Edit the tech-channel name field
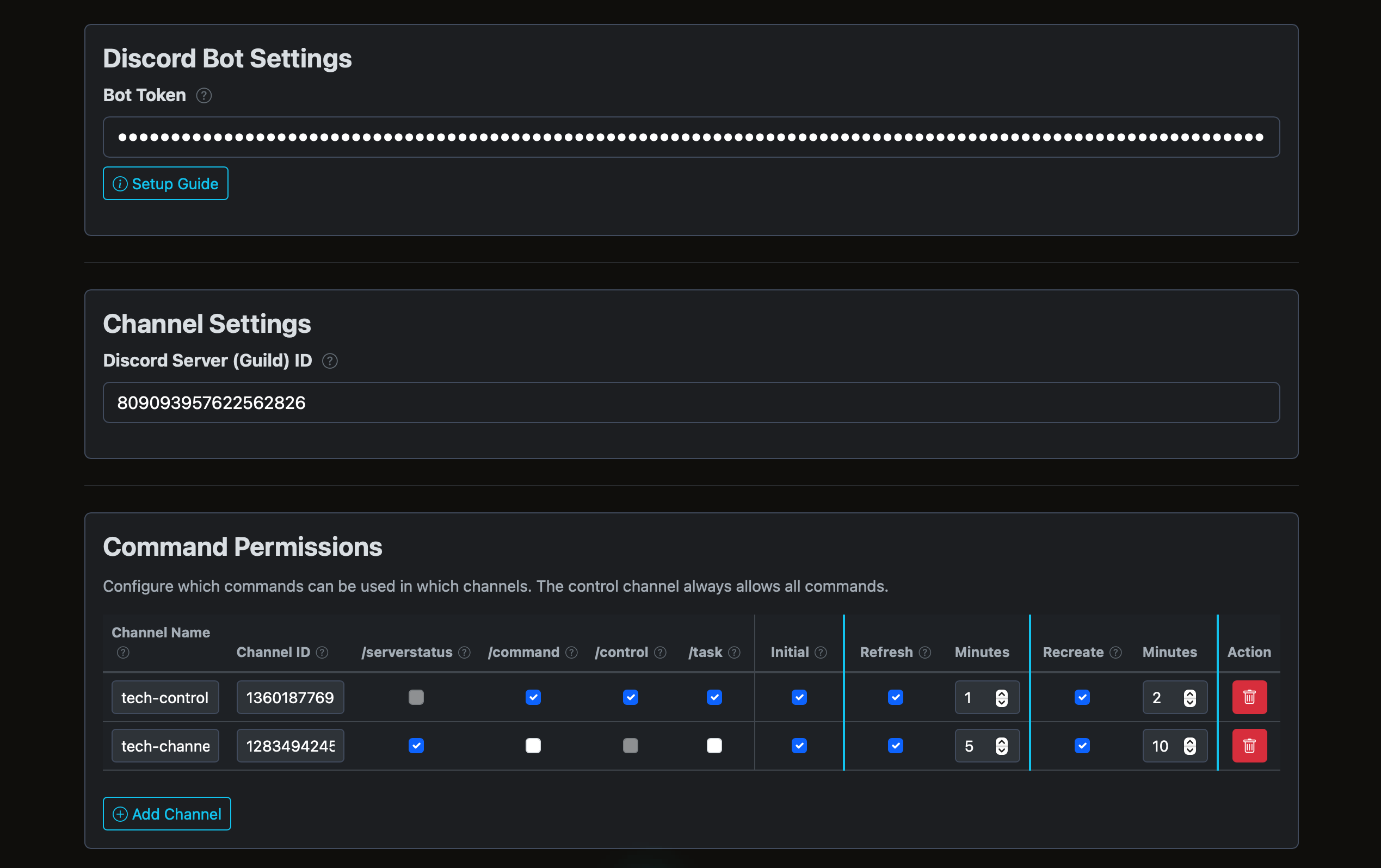Screen dimensions: 1381x868 (165, 746)
